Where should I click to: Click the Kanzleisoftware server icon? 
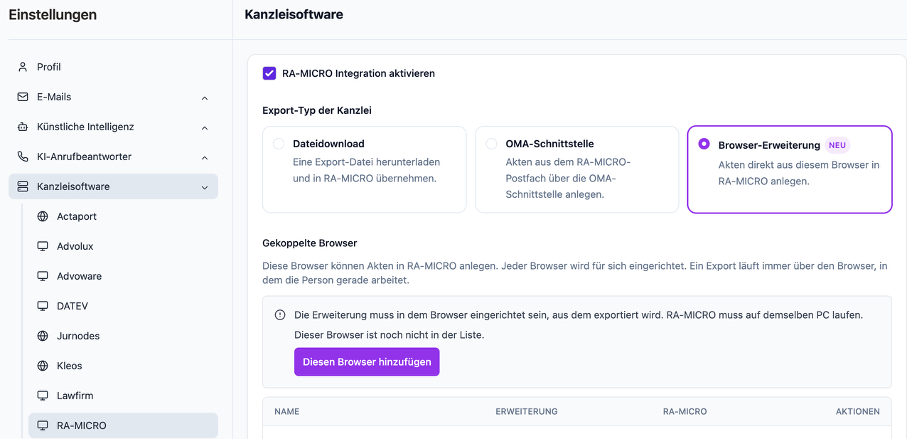(x=23, y=186)
